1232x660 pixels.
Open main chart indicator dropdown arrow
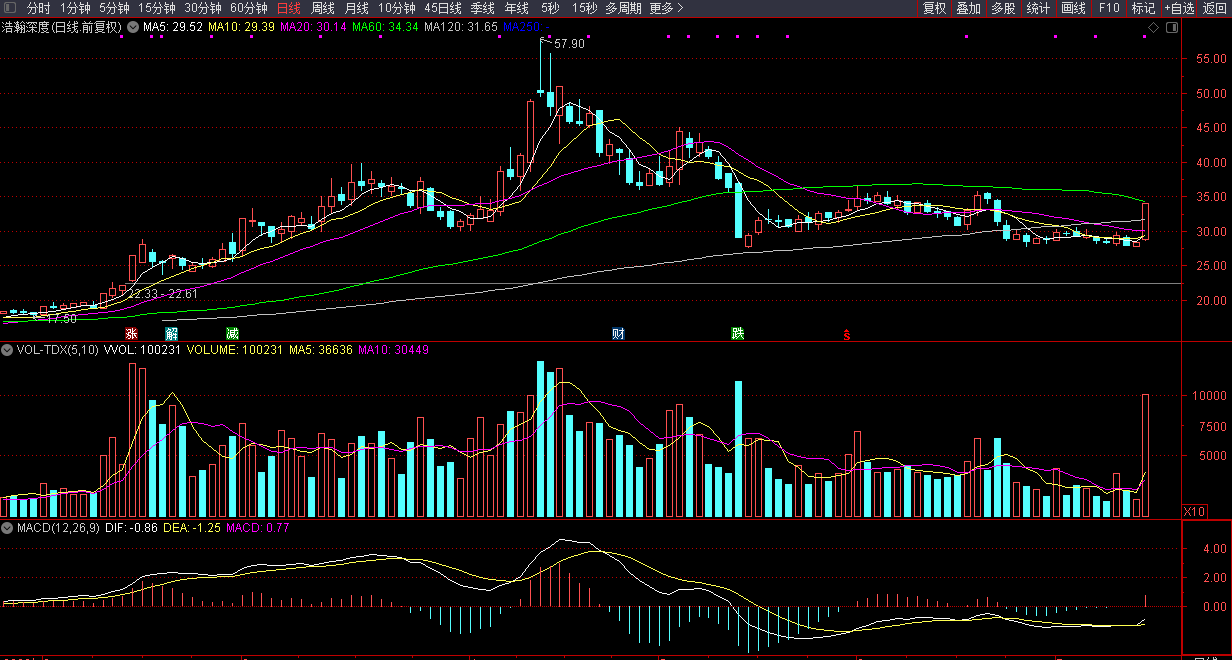(x=134, y=27)
